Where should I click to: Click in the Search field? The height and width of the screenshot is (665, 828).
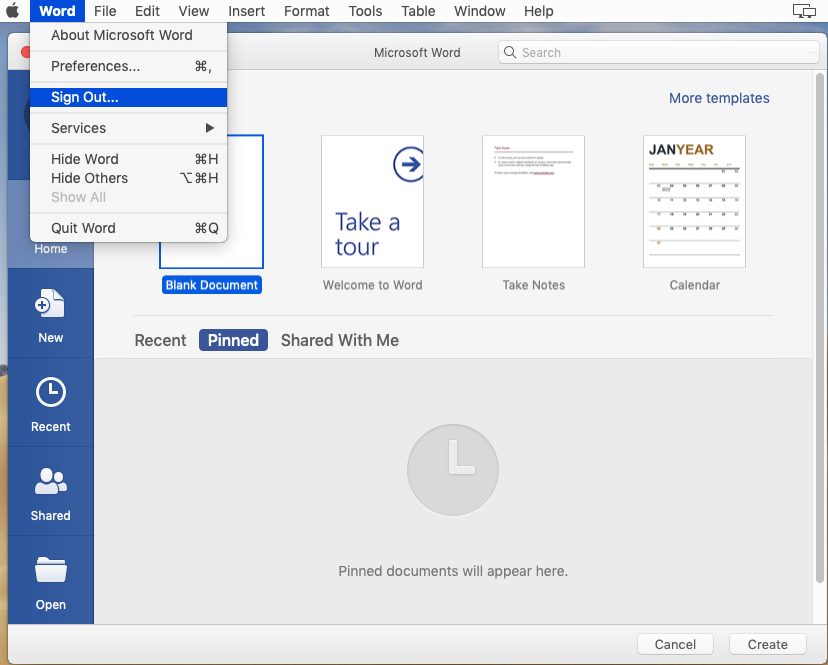(x=658, y=52)
